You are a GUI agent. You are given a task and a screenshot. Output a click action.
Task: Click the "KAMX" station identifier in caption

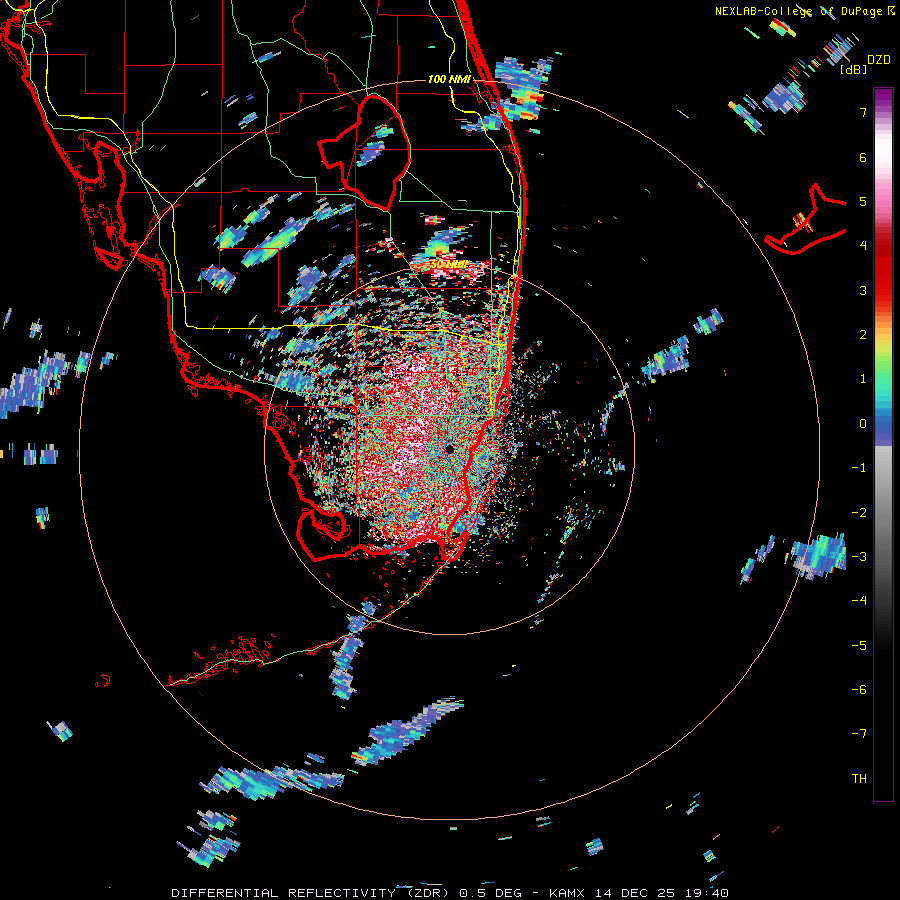569,893
